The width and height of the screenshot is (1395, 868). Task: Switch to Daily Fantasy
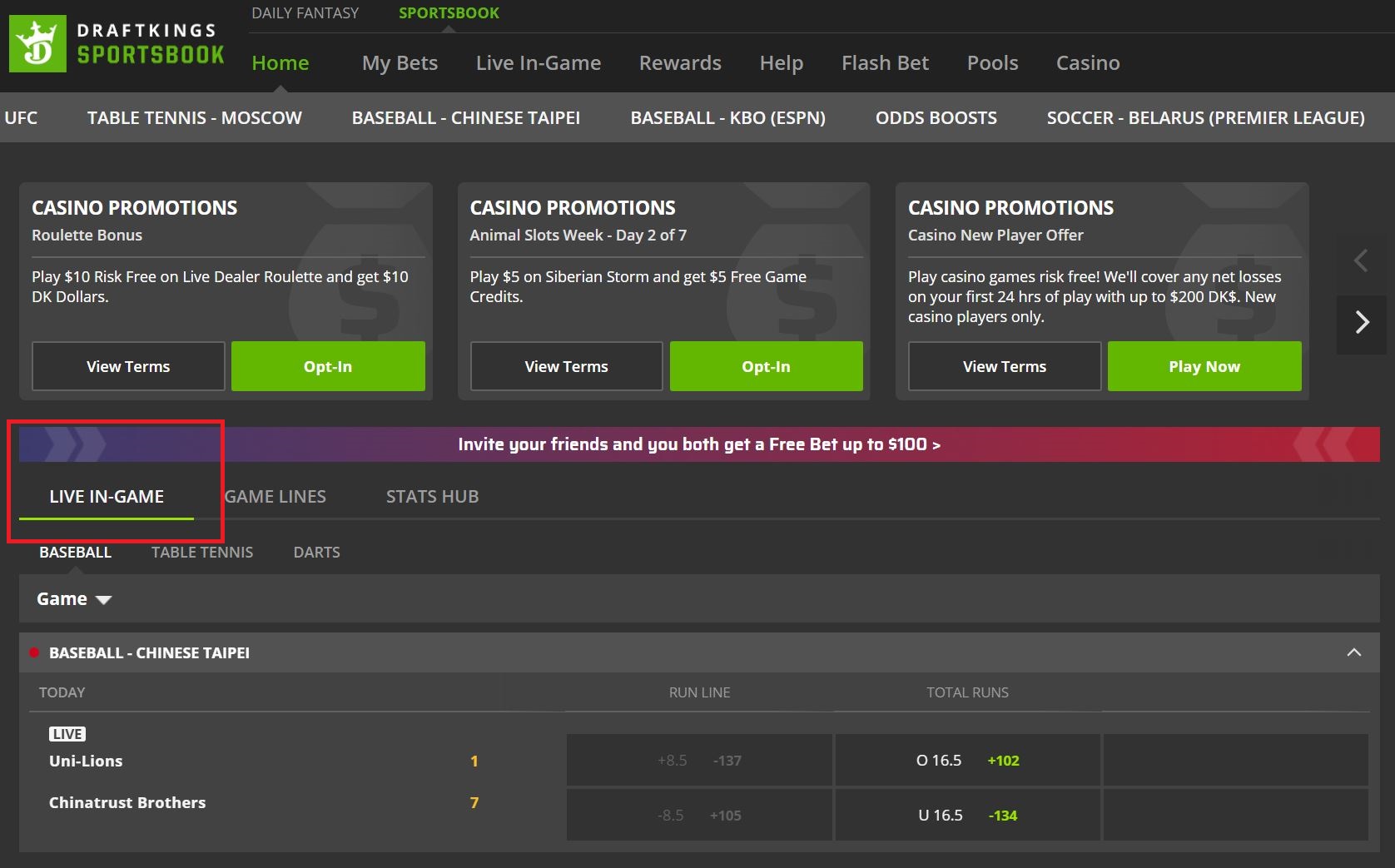point(305,13)
